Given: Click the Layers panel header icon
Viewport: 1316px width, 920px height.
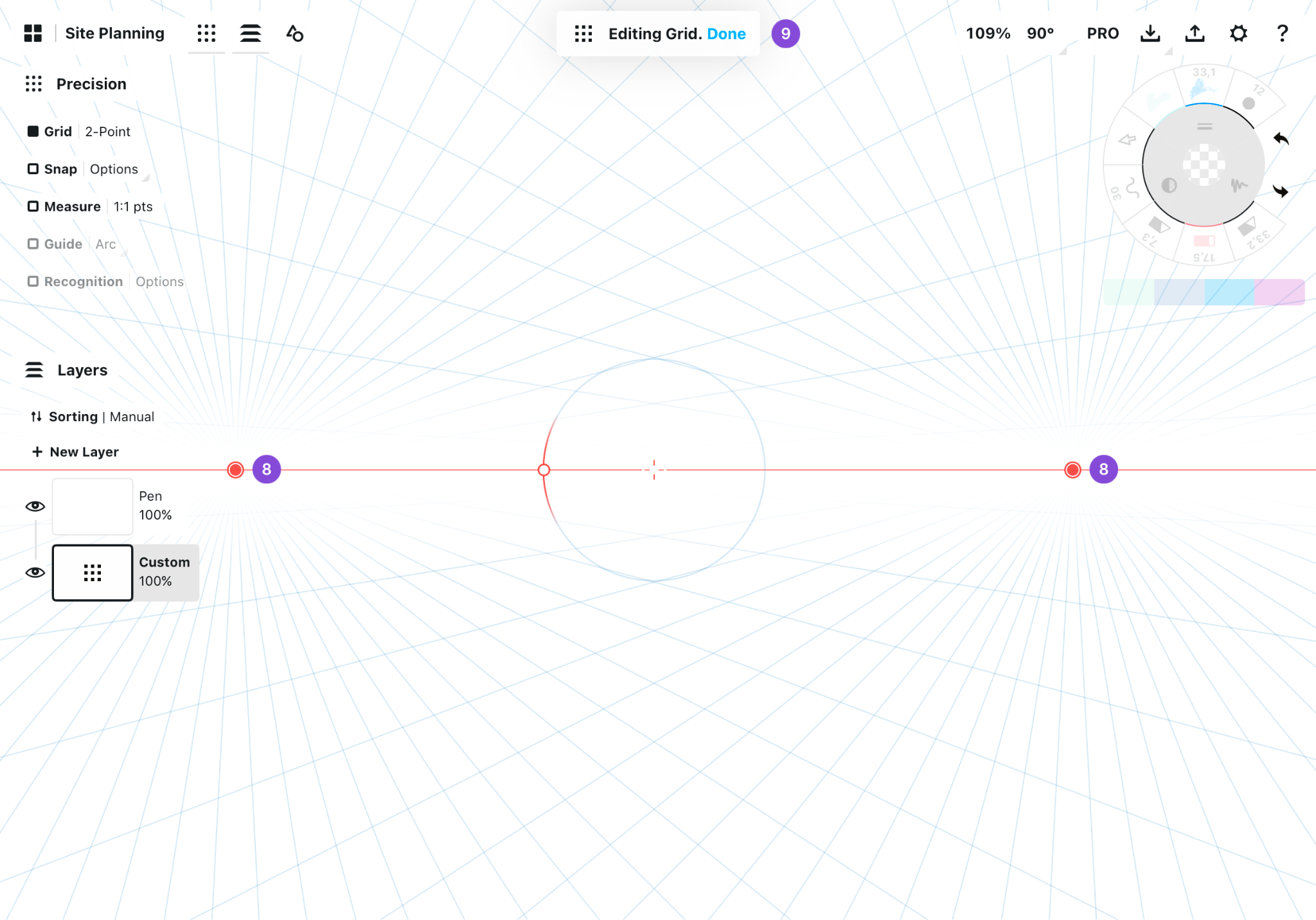Looking at the screenshot, I should click(34, 370).
